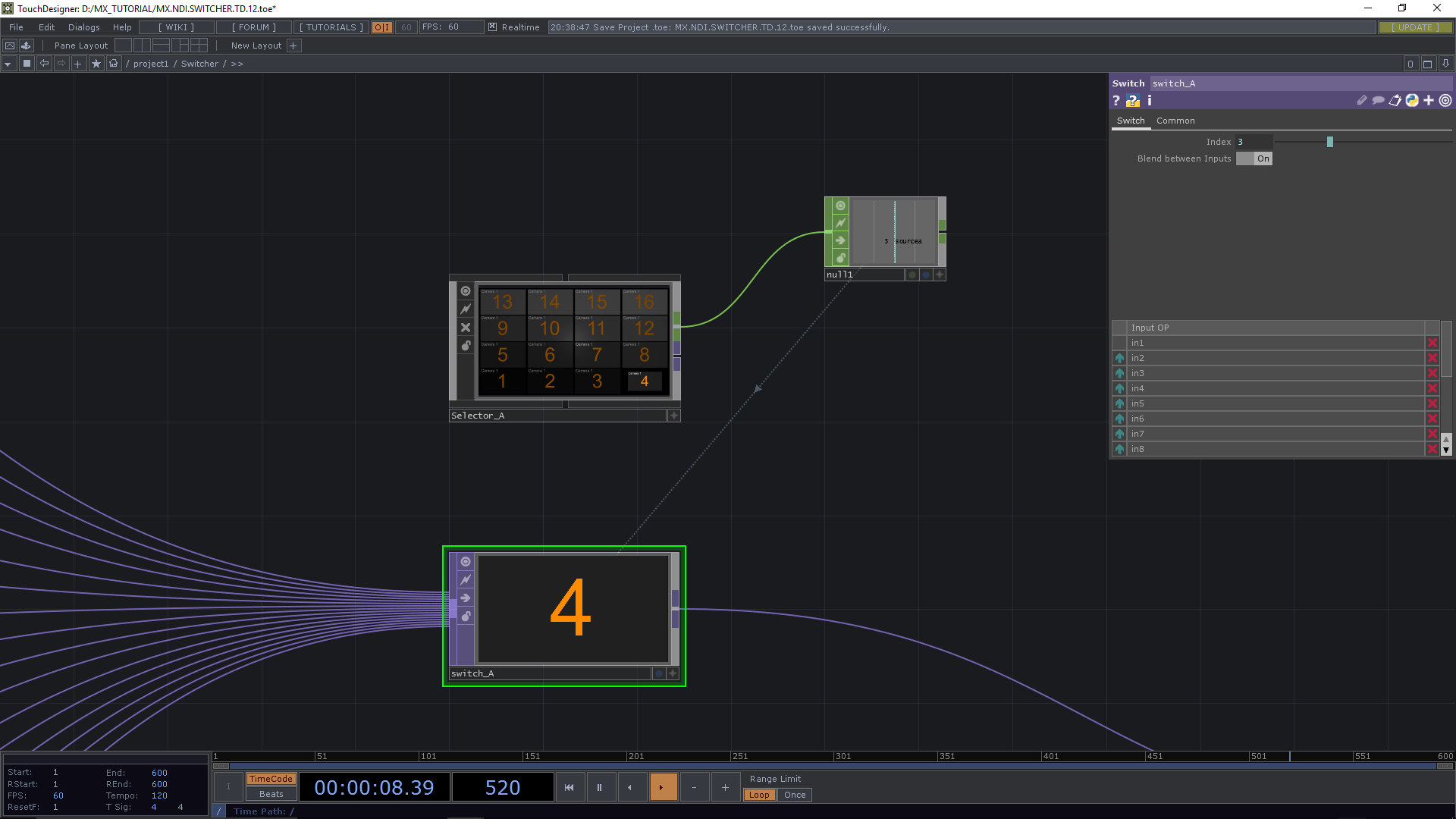This screenshot has width=1456, height=819.
Task: Adjust the Index slider handle
Action: 1330,142
